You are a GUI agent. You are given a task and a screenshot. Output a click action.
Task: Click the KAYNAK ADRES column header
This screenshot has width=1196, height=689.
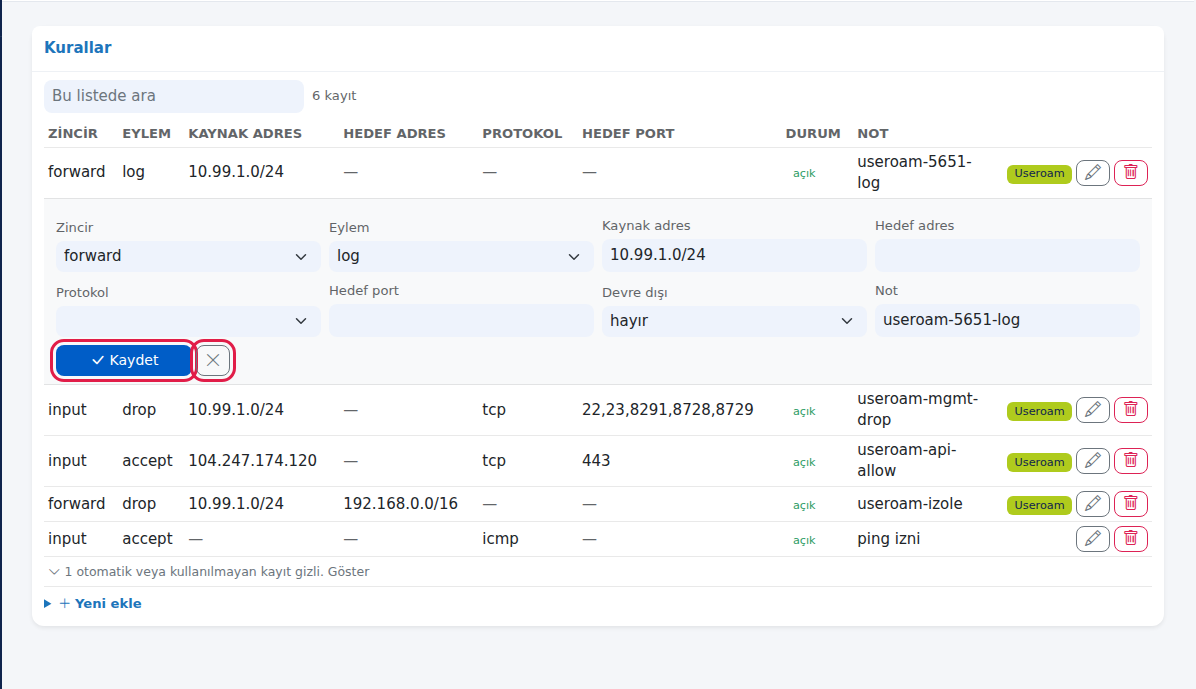[245, 134]
